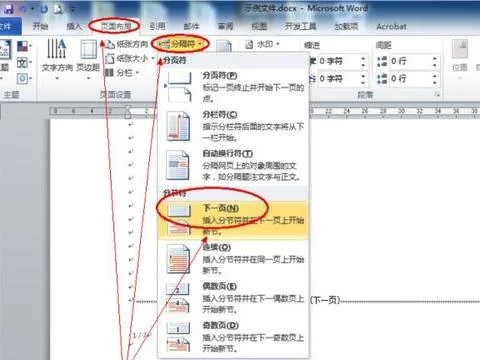Open the 页边距 margins dropdown

tap(88, 60)
